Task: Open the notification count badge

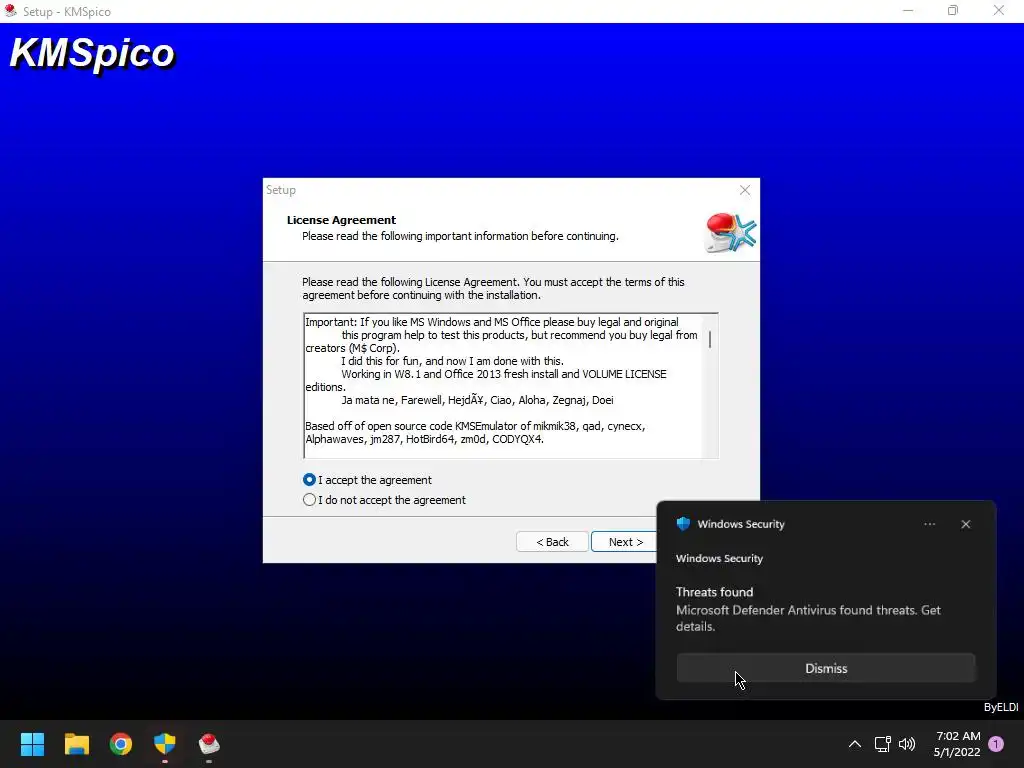Action: coord(996,744)
